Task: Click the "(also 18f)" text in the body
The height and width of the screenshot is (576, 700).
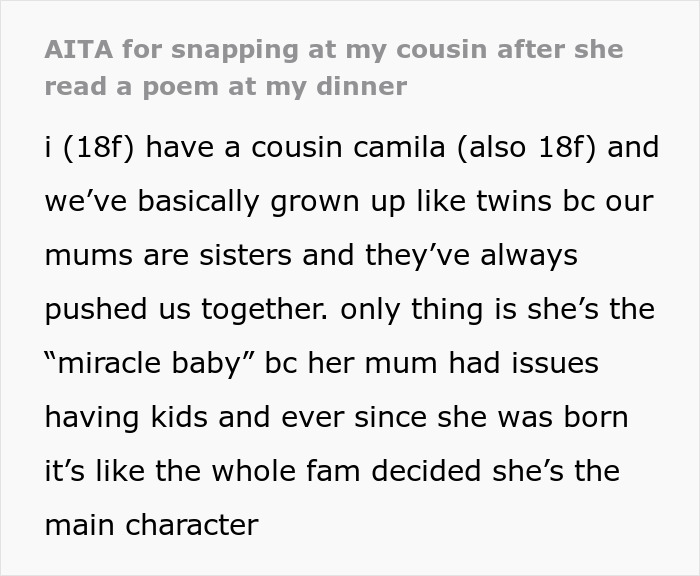Action: 527,148
